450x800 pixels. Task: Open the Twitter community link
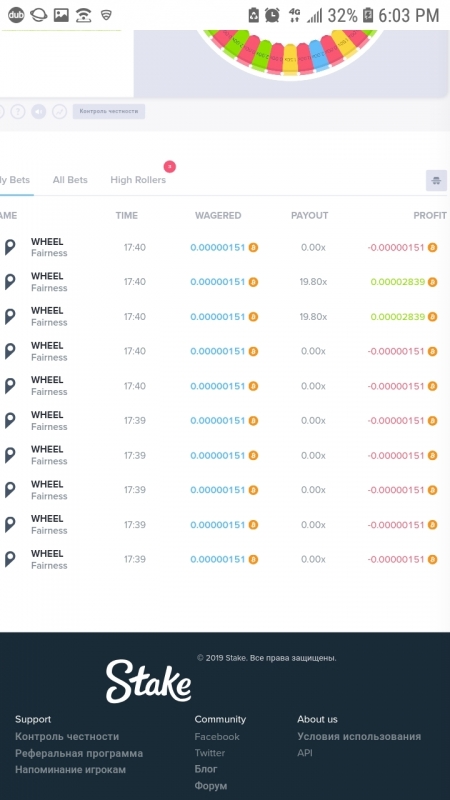pyautogui.click(x=210, y=753)
